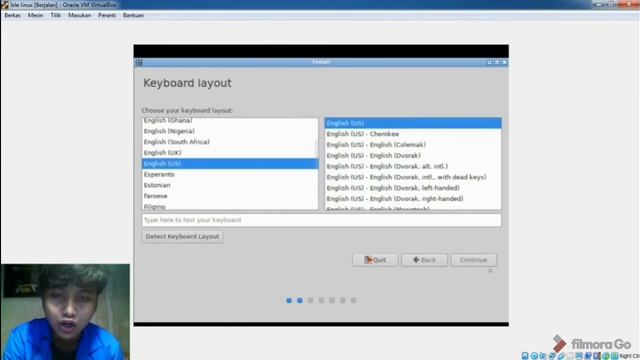Open the Berkas menu
Screen dimensions: 640x360
pyautogui.click(x=12, y=15)
